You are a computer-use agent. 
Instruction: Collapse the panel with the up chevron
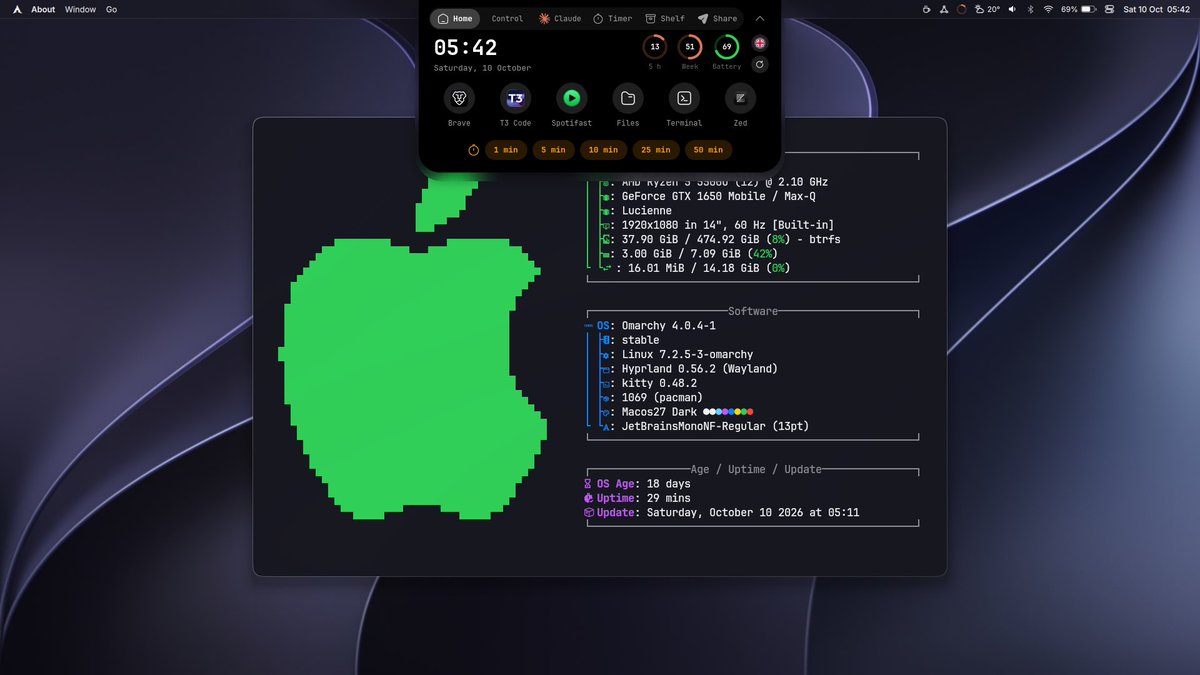[x=759, y=18]
